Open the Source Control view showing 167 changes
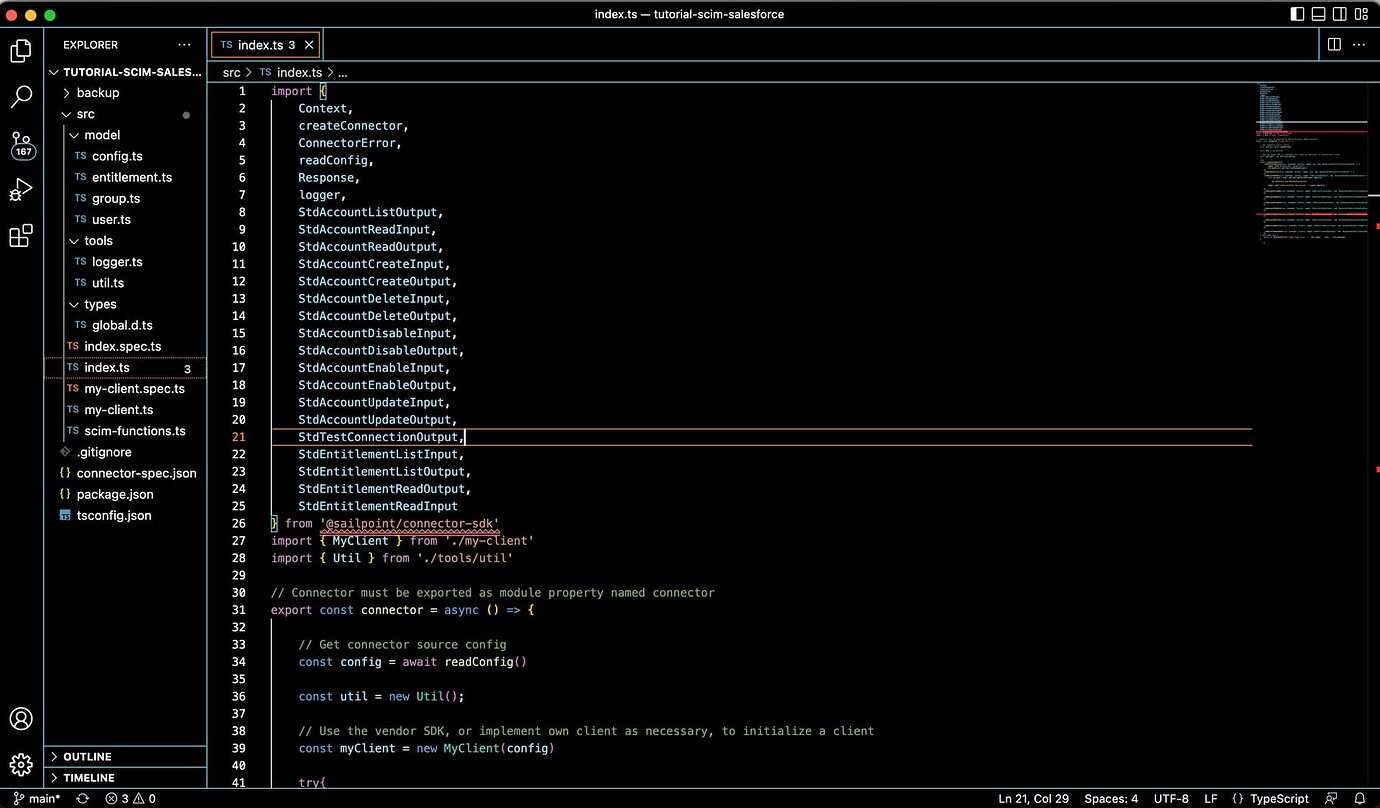The height and width of the screenshot is (808, 1380). click(x=21, y=144)
